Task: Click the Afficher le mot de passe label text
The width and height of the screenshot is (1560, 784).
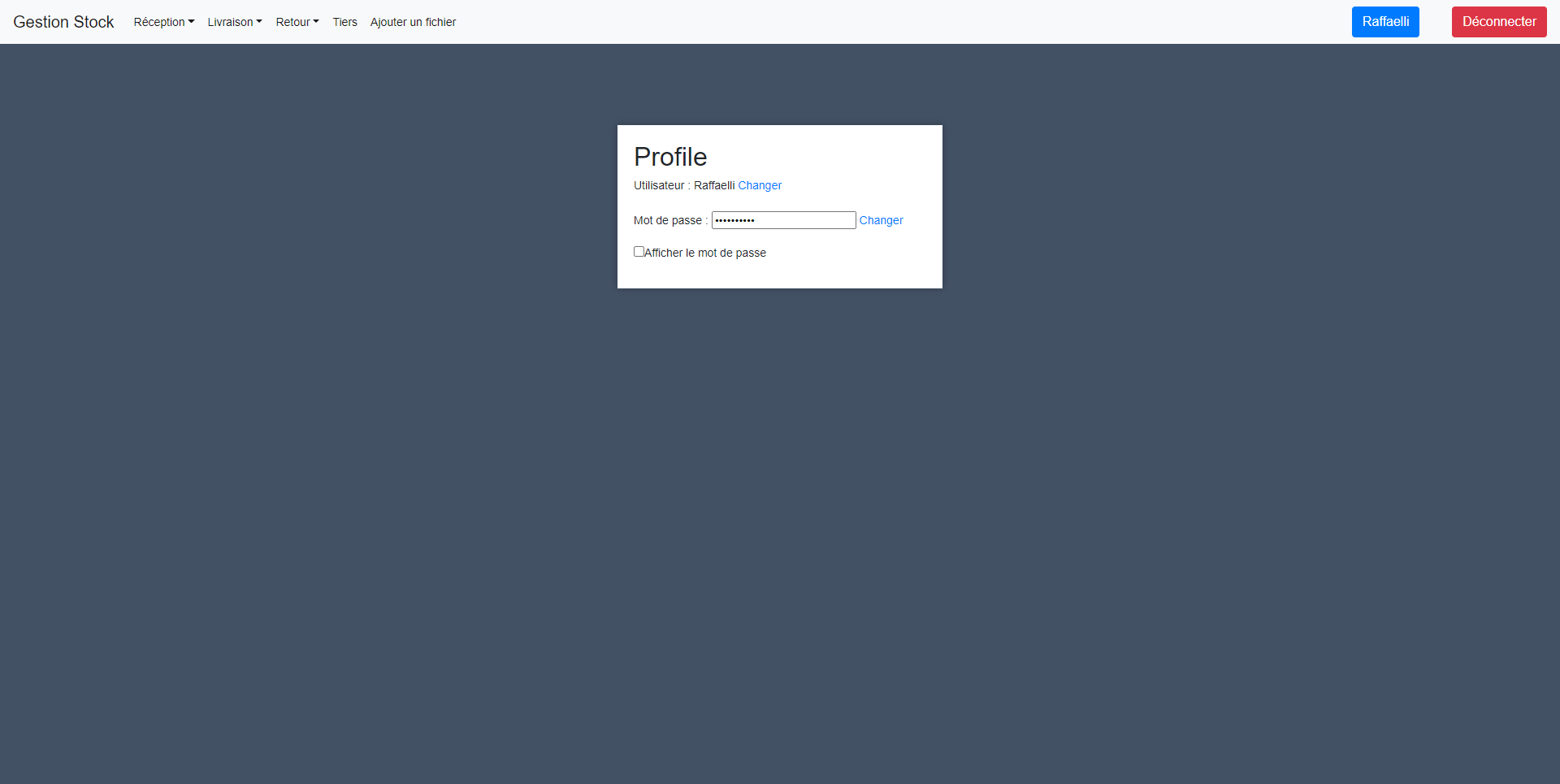Action: click(x=705, y=253)
